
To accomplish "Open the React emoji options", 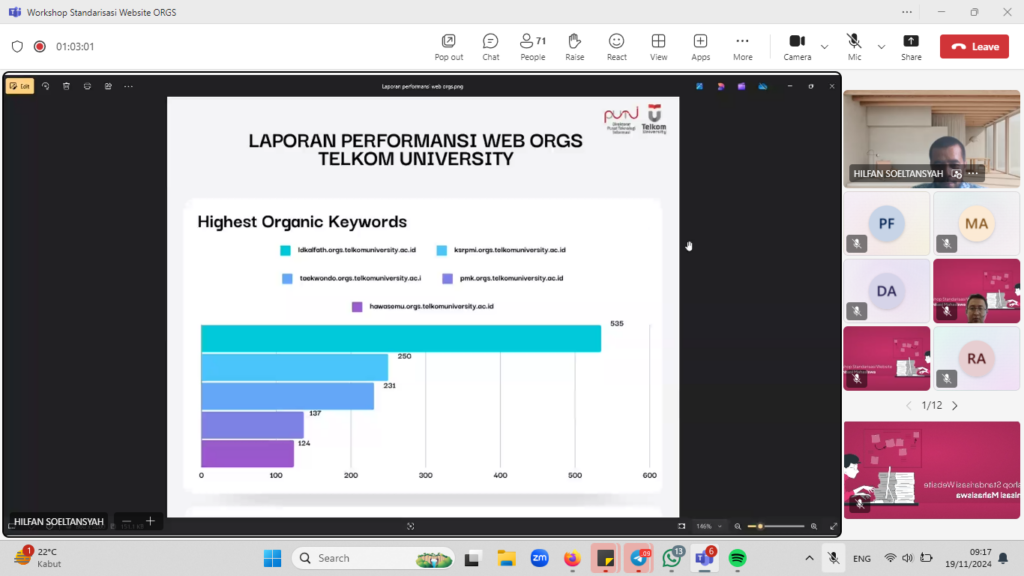I will pos(616,47).
